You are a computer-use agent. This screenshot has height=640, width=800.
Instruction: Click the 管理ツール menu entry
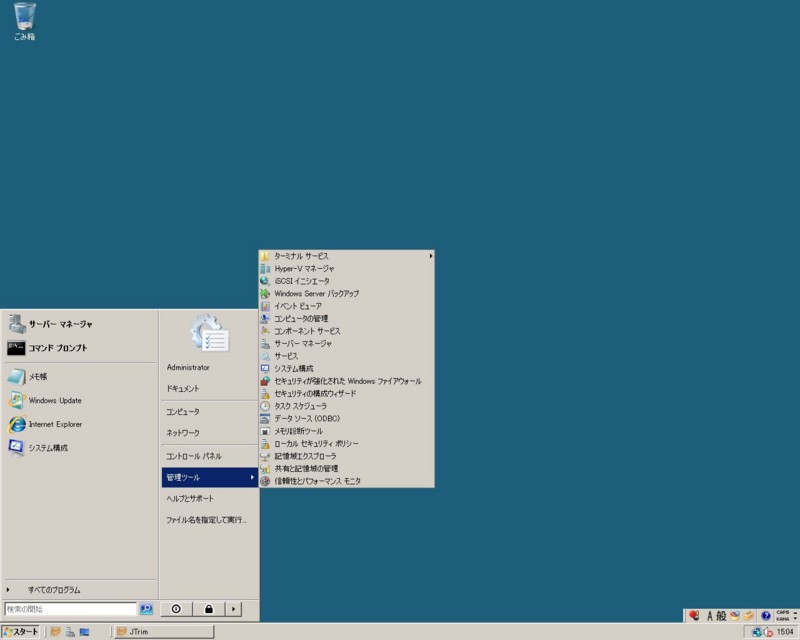(193, 478)
